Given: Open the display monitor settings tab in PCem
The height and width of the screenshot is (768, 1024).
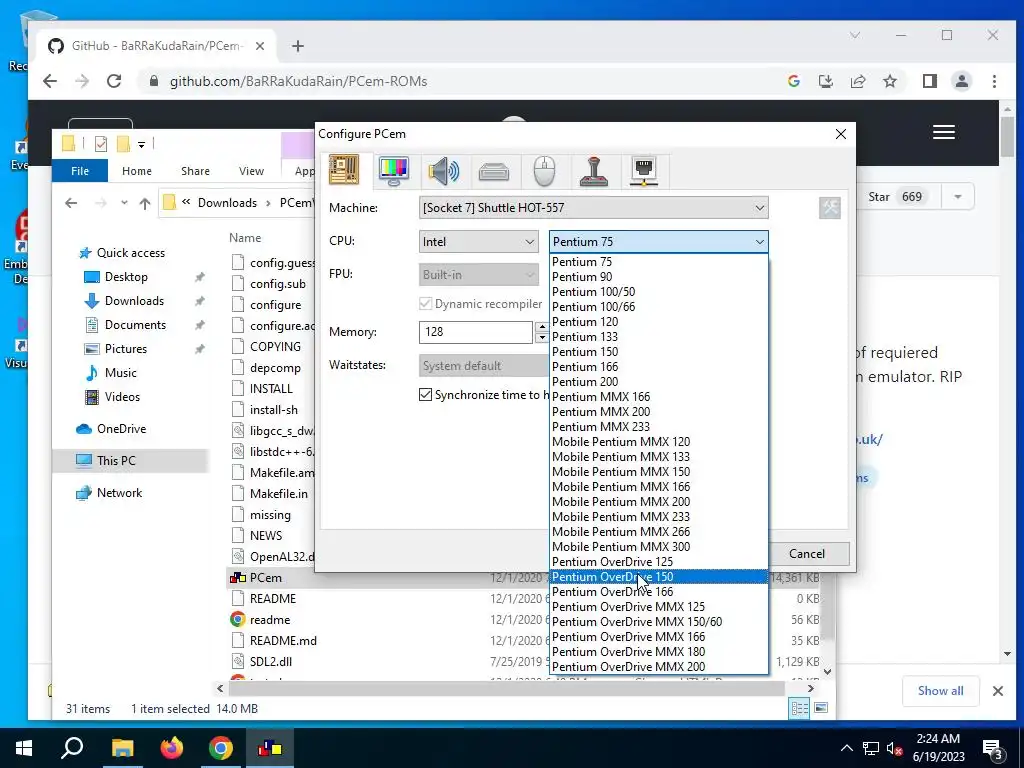Looking at the screenshot, I should [394, 171].
